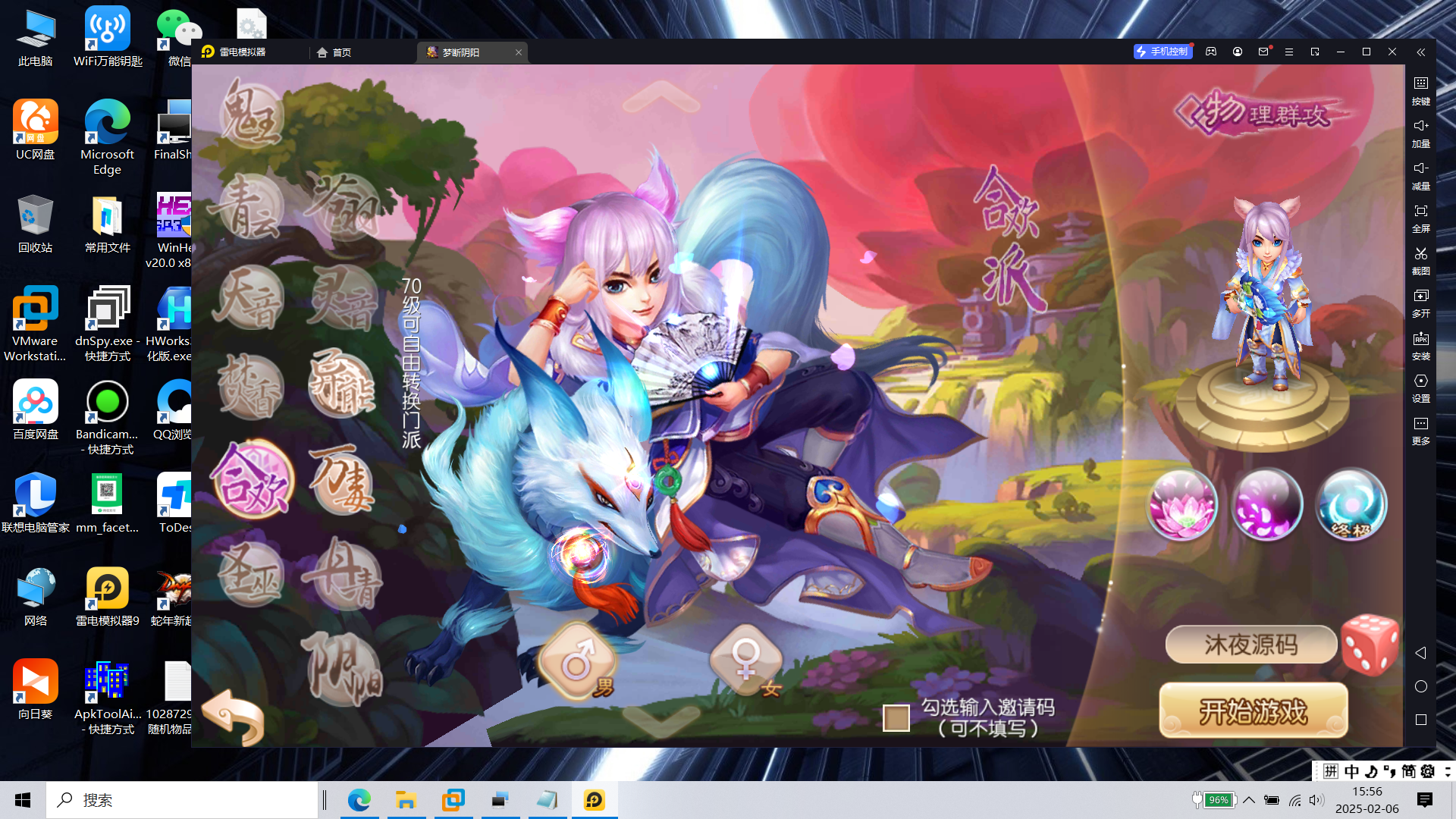1456x819 pixels.
Task: Click the lower chevron arrow below character
Action: click(x=661, y=720)
